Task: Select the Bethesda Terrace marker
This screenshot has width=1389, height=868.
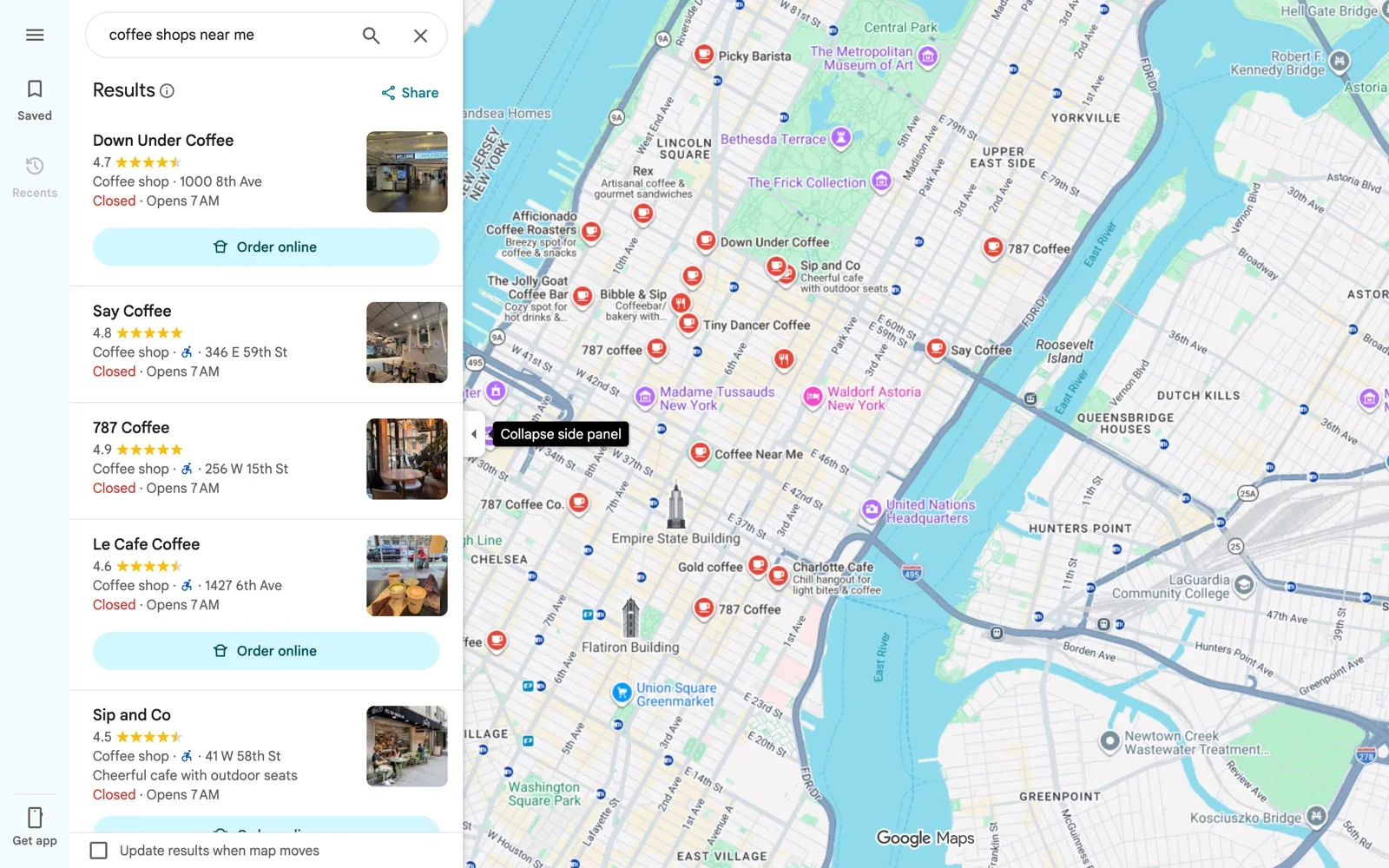Action: tap(840, 137)
